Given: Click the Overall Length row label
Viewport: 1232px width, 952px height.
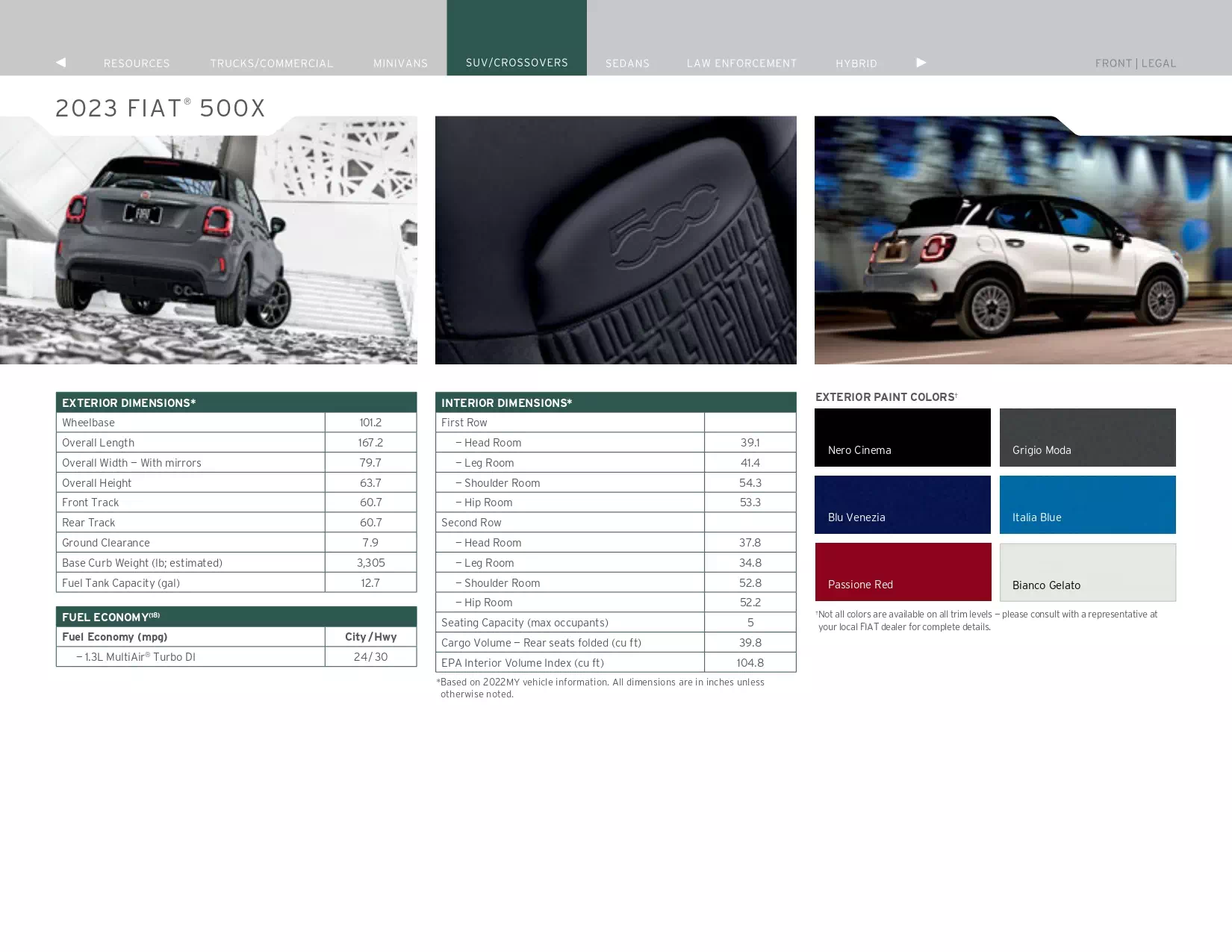Looking at the screenshot, I should click(x=99, y=443).
